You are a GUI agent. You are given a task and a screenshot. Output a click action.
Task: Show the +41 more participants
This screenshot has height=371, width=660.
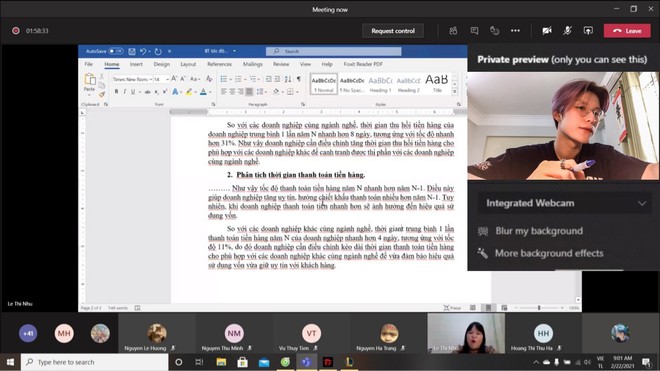tap(28, 333)
